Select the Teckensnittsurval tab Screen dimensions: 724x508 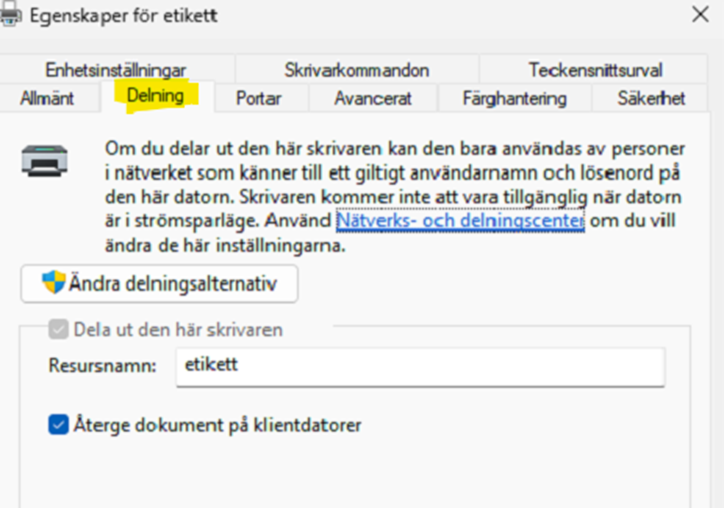(595, 70)
